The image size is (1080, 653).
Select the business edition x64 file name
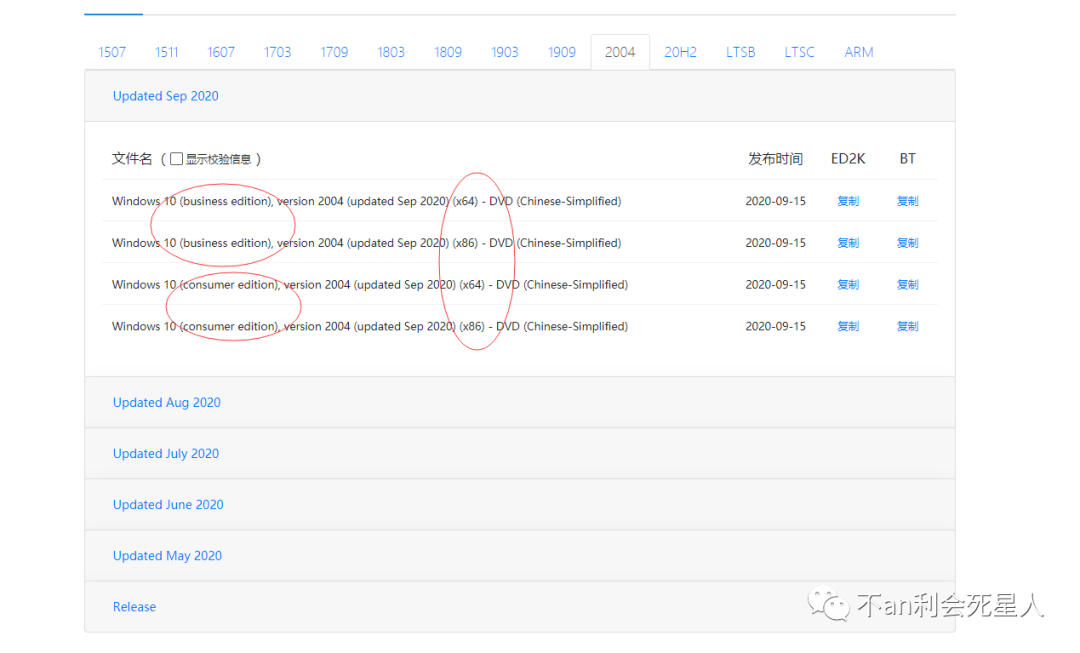coord(366,201)
